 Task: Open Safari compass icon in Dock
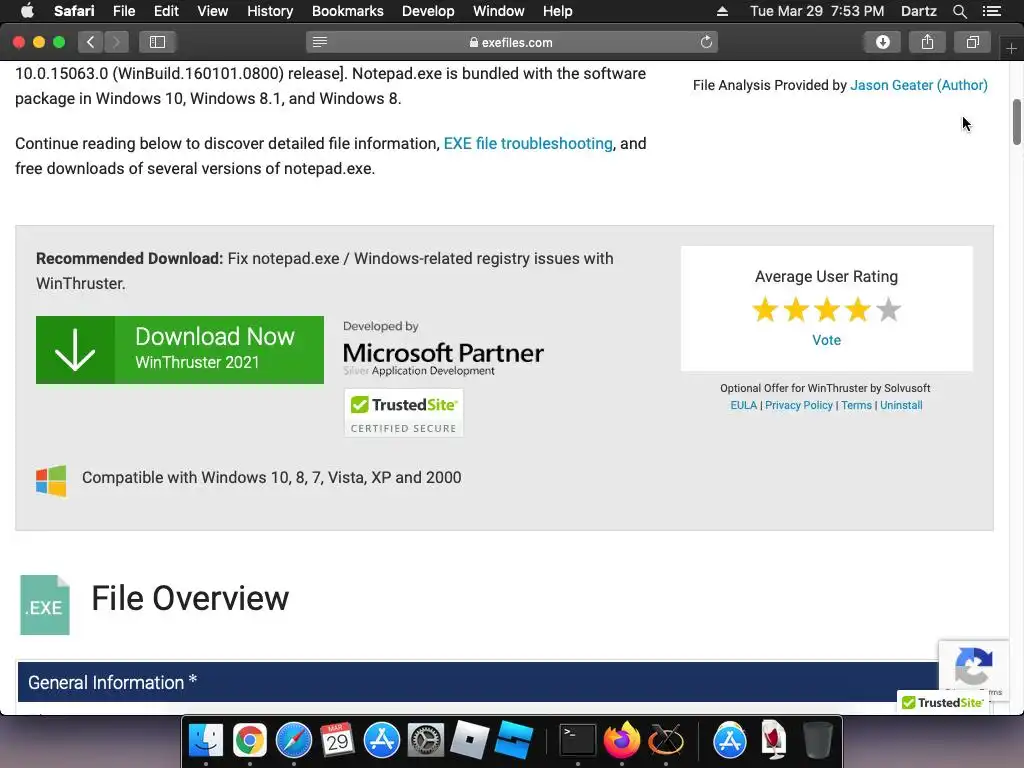pyautogui.click(x=294, y=741)
